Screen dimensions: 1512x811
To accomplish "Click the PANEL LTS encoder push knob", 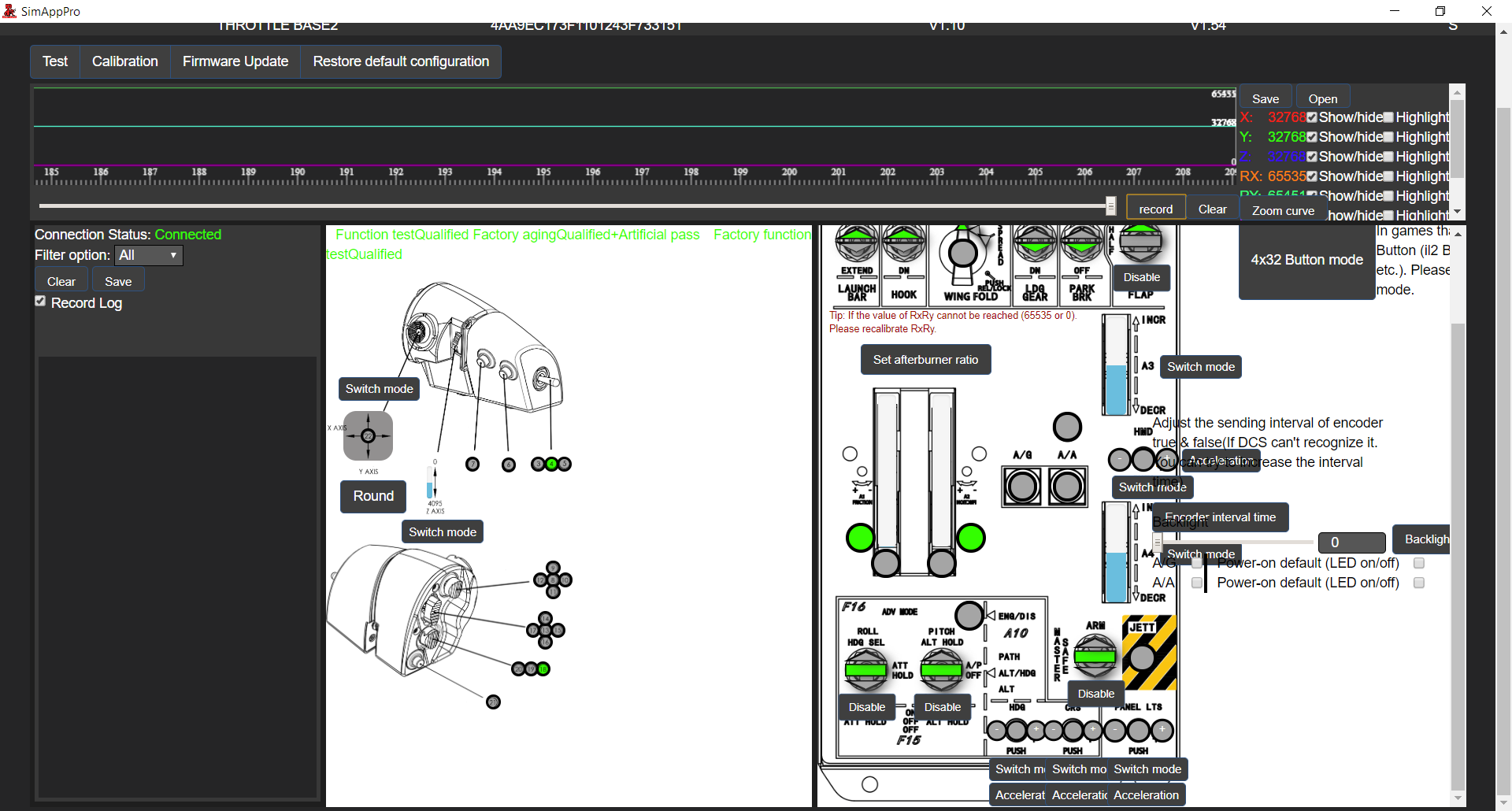I will (1139, 731).
